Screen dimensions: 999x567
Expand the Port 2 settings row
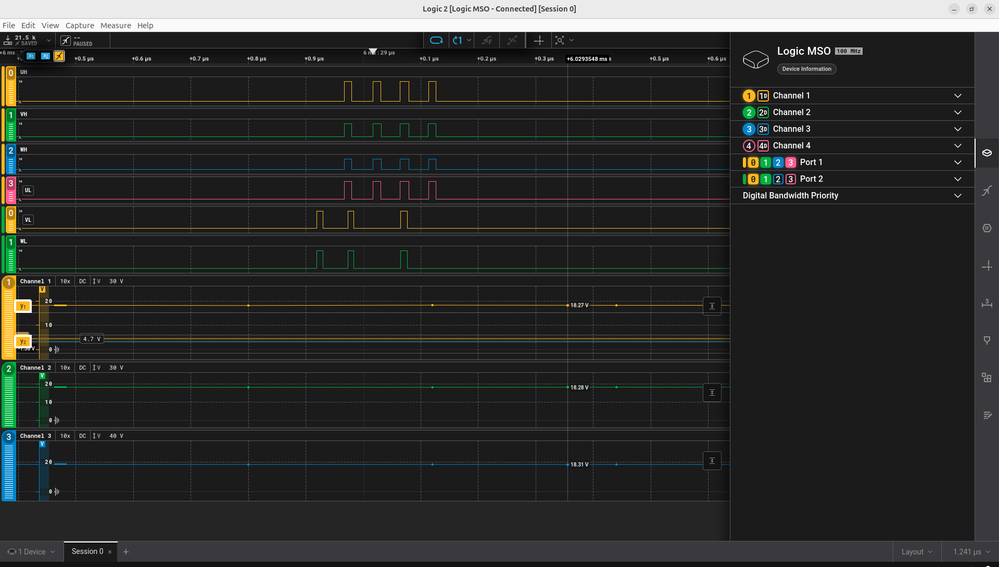tap(852, 179)
